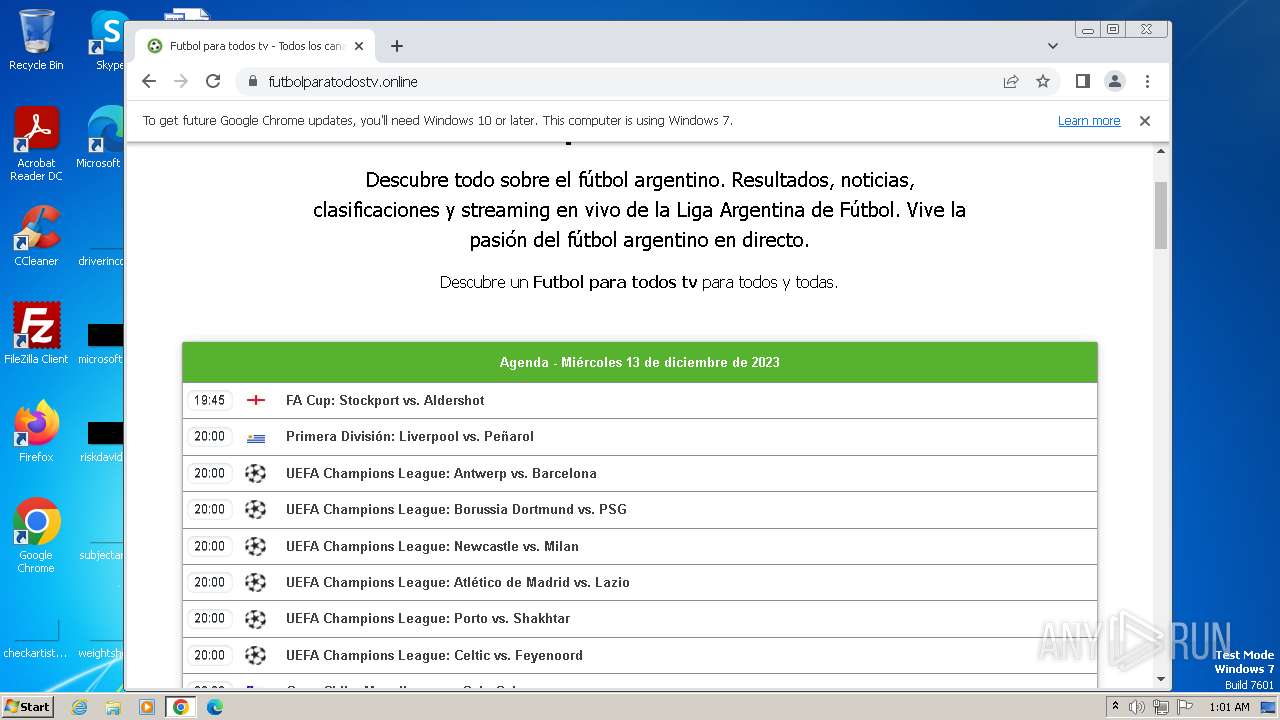Click the padlock site info icon
This screenshot has width=1280, height=720.
(x=252, y=82)
